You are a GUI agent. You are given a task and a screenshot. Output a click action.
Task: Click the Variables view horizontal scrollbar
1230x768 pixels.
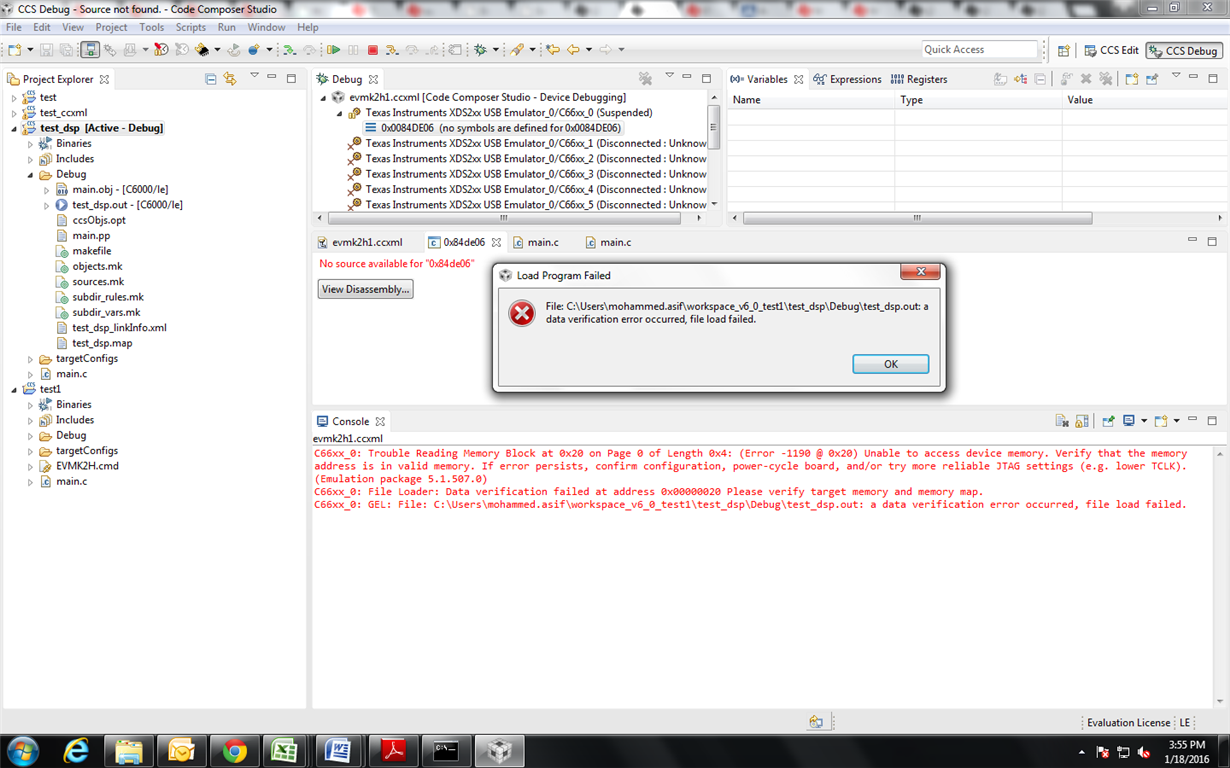[917, 218]
